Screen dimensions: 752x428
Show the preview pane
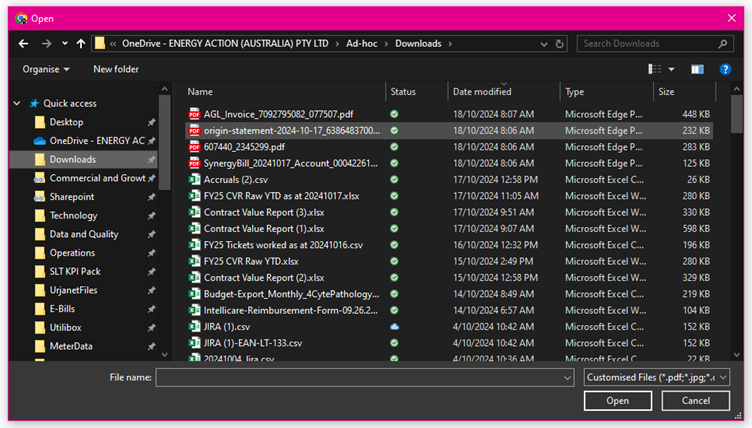point(697,69)
